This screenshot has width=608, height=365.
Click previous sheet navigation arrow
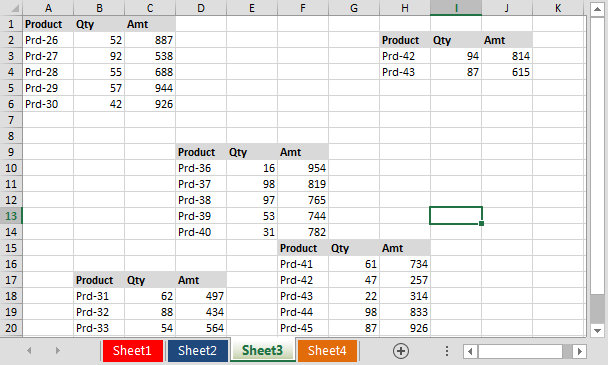tap(29, 351)
